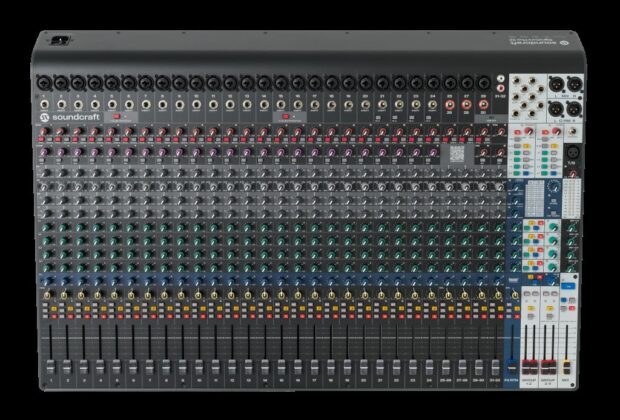
Task: Click the Mix L XLR output connector
Action: [x=556, y=84]
